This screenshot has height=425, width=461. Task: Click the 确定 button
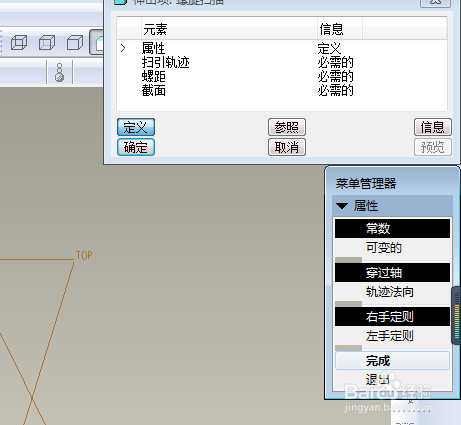point(136,147)
